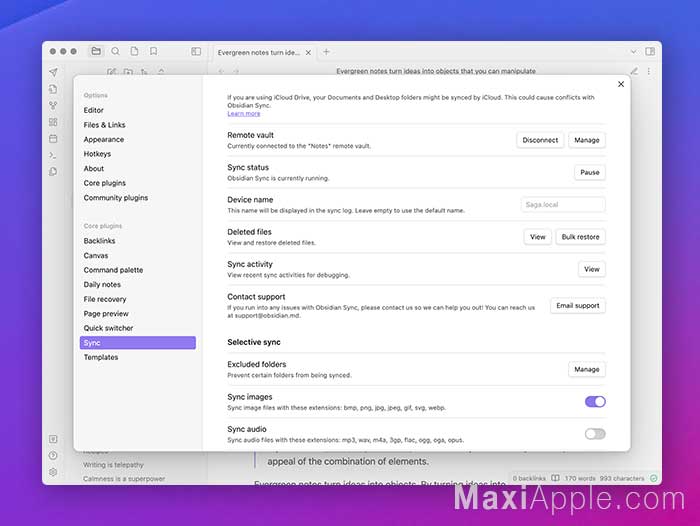The width and height of the screenshot is (700, 526).
Task: Click the graph view ribbon icon
Action: (x=53, y=106)
